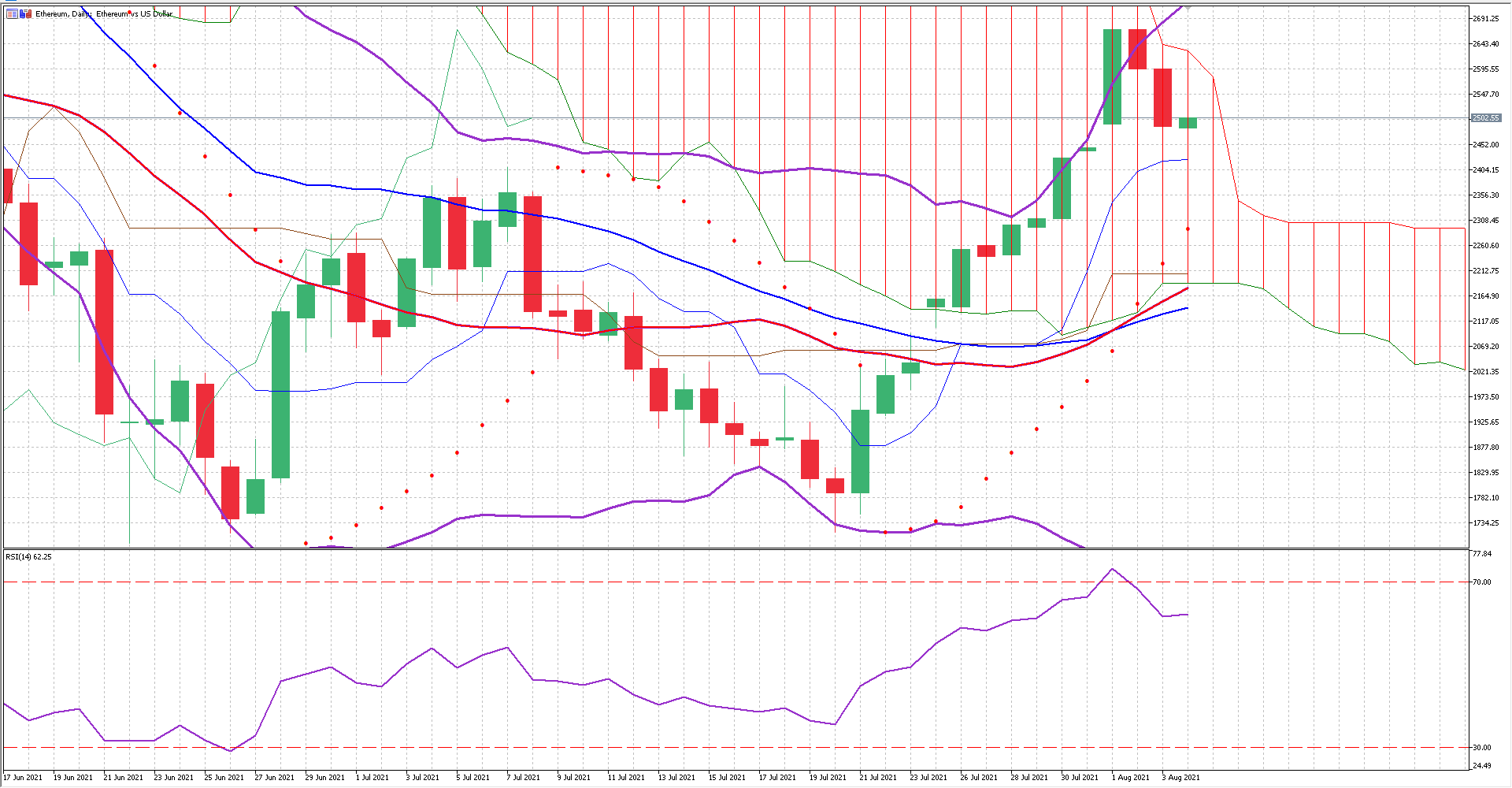Click the 1 Aug 2021 date label

tap(1130, 778)
